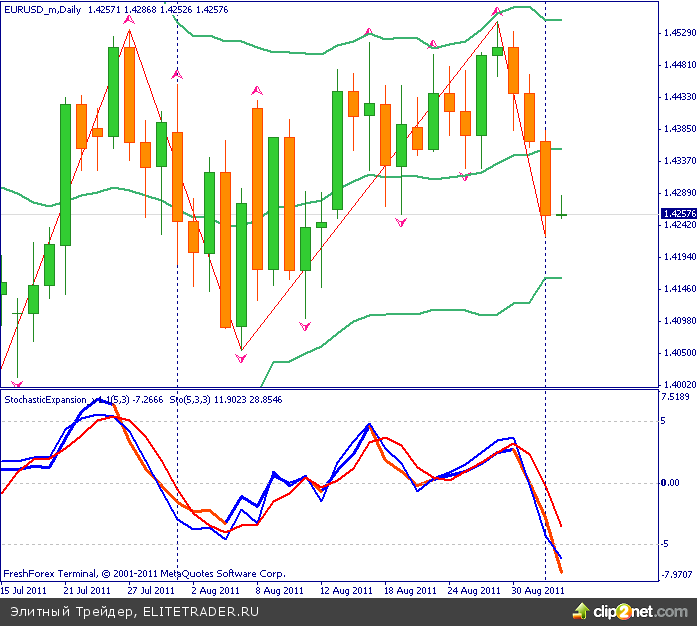Click the up fractal arrow at the late-August peak

tap(497, 11)
